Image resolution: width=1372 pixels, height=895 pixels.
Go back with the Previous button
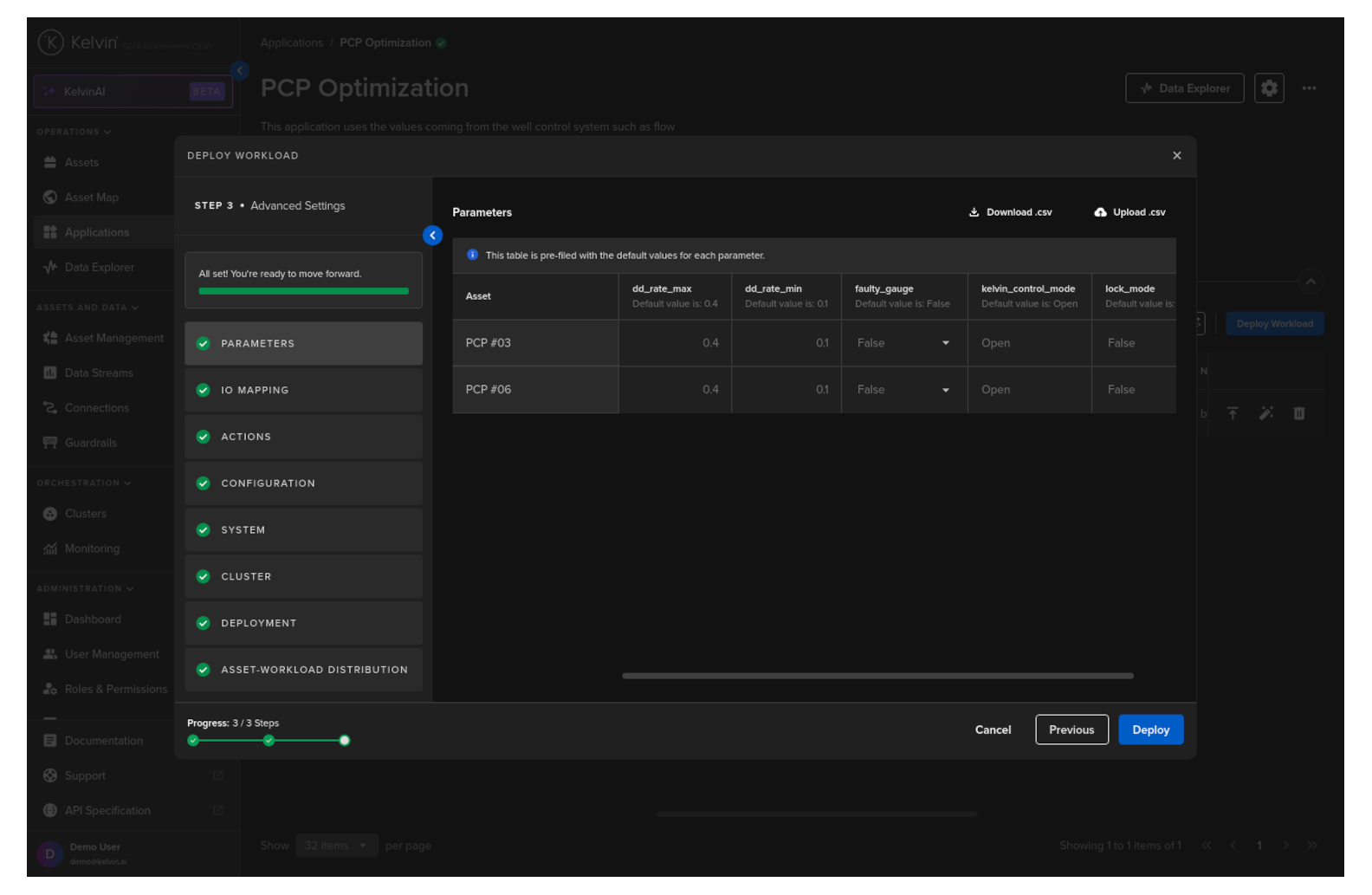pyautogui.click(x=1071, y=730)
